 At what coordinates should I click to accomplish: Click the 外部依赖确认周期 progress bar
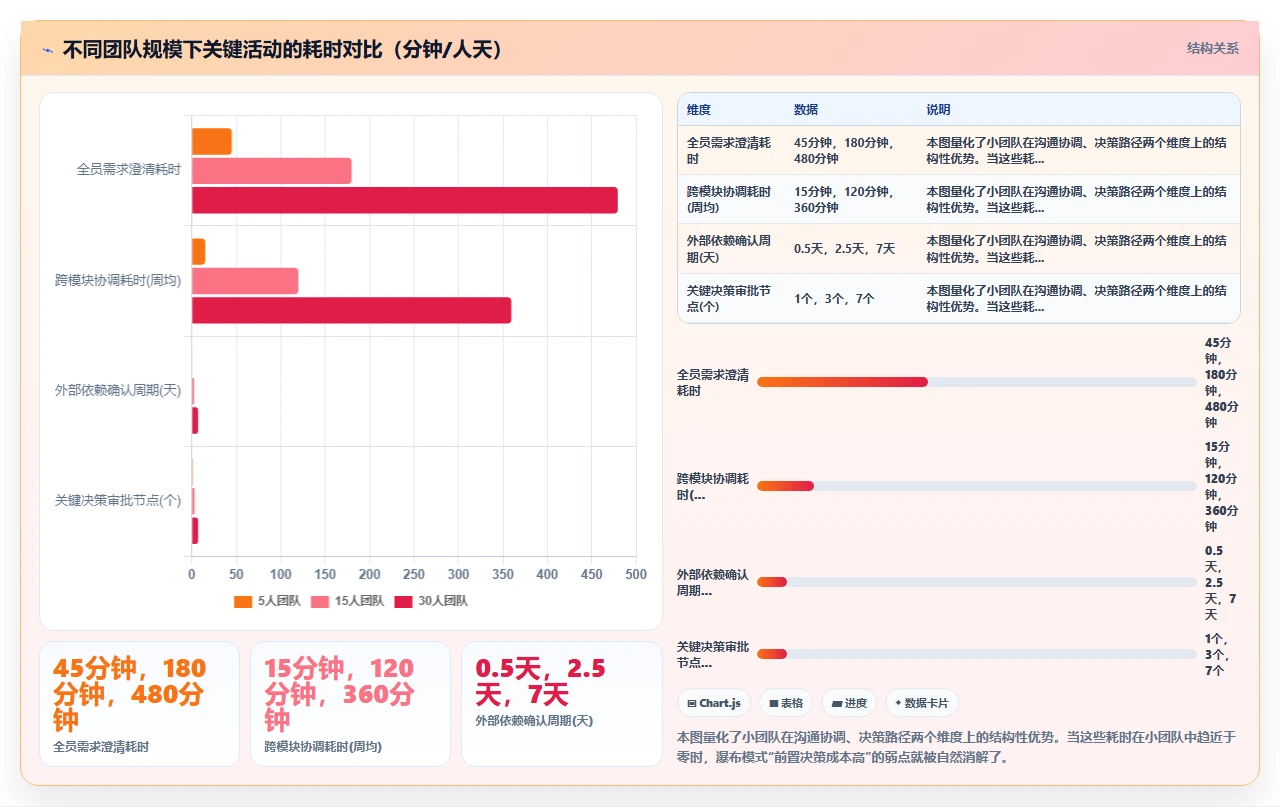(977, 582)
